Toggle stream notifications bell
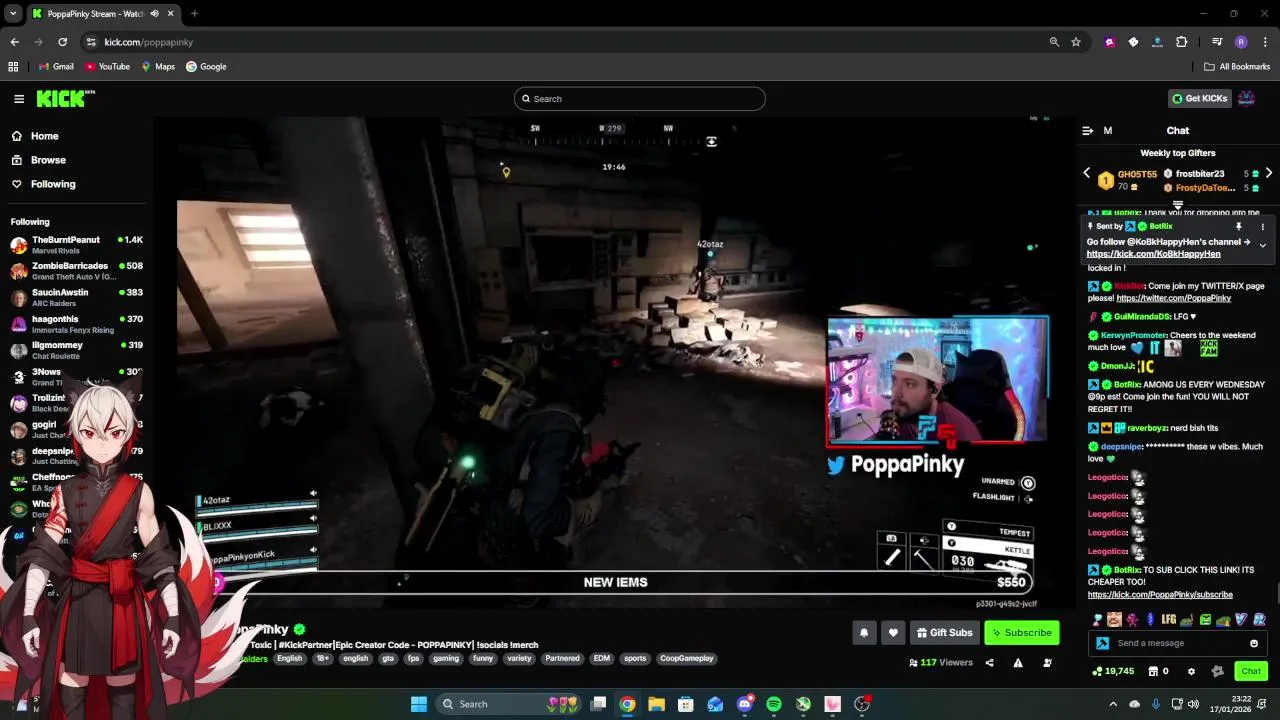 coord(864,632)
